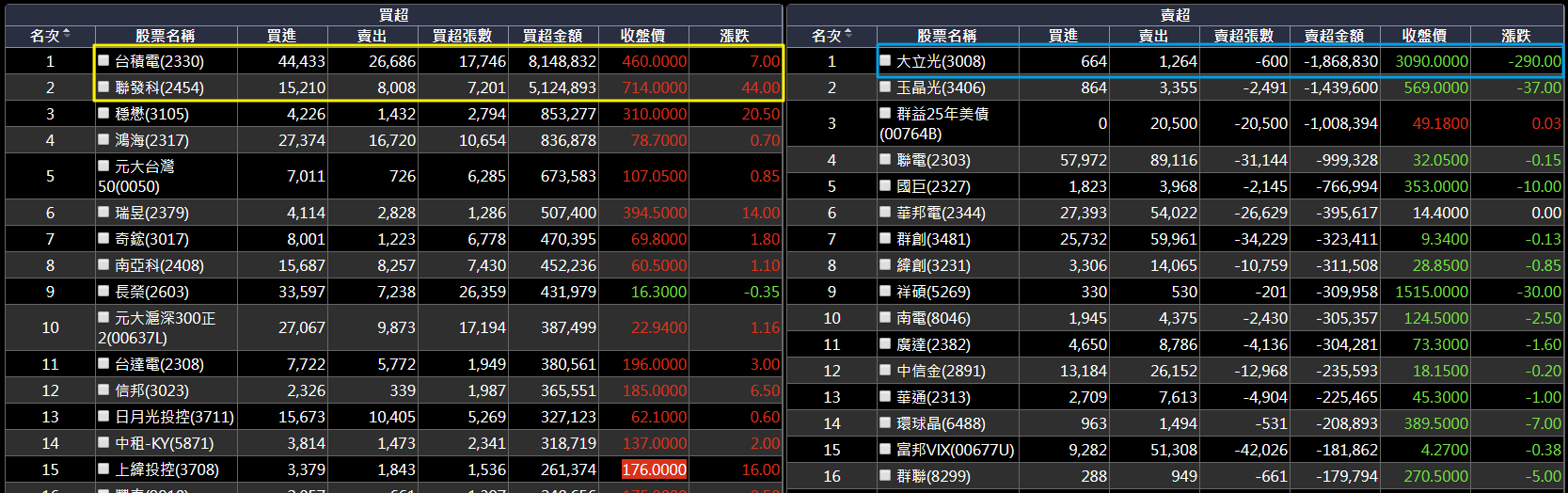Open stock 元大滬深300正2(00637L)

(157, 327)
